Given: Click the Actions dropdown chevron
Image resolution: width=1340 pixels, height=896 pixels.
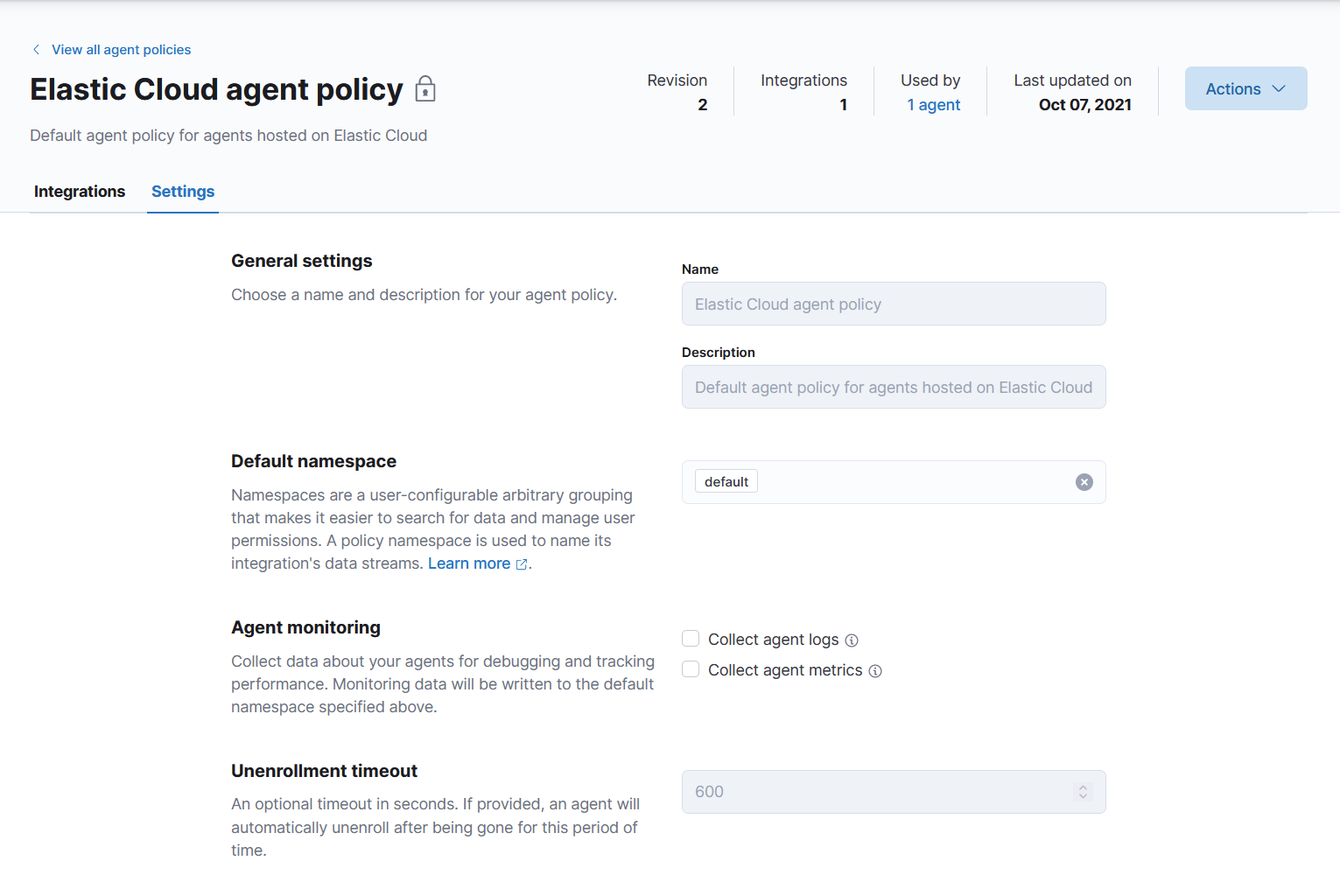Looking at the screenshot, I should coord(1279,88).
